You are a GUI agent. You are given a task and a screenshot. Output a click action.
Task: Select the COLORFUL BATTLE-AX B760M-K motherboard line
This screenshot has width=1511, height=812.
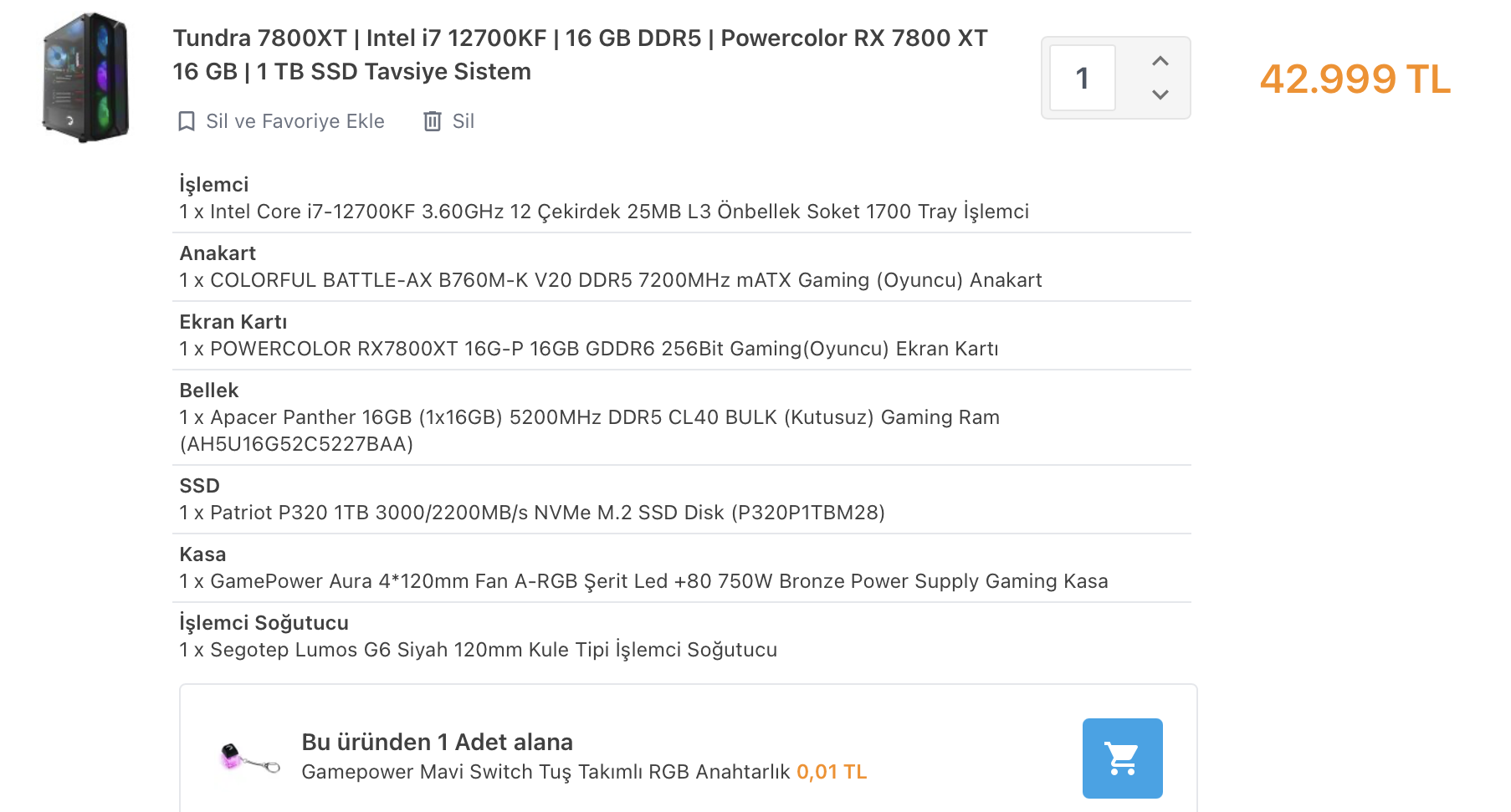[611, 280]
